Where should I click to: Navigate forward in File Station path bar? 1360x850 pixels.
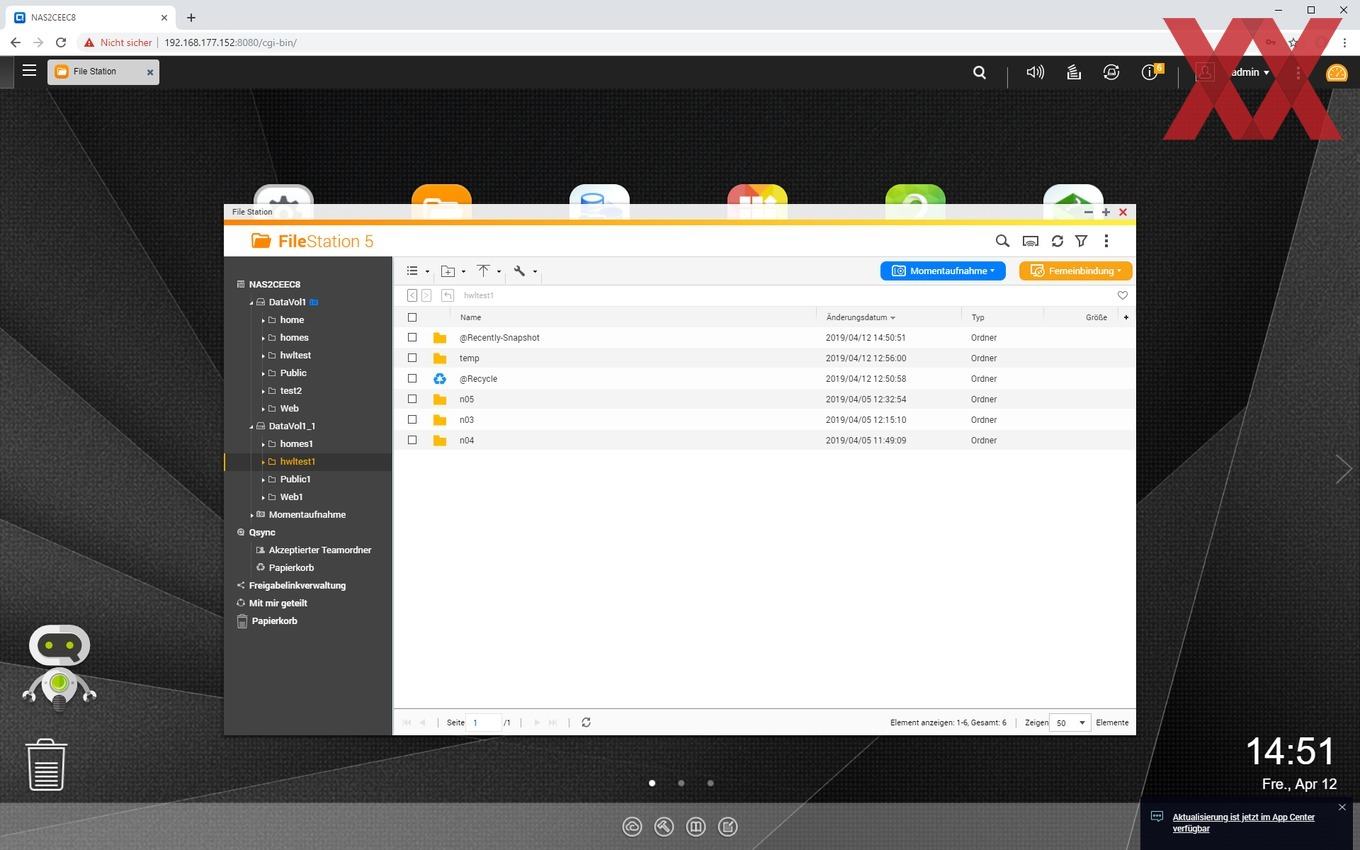(x=426, y=295)
